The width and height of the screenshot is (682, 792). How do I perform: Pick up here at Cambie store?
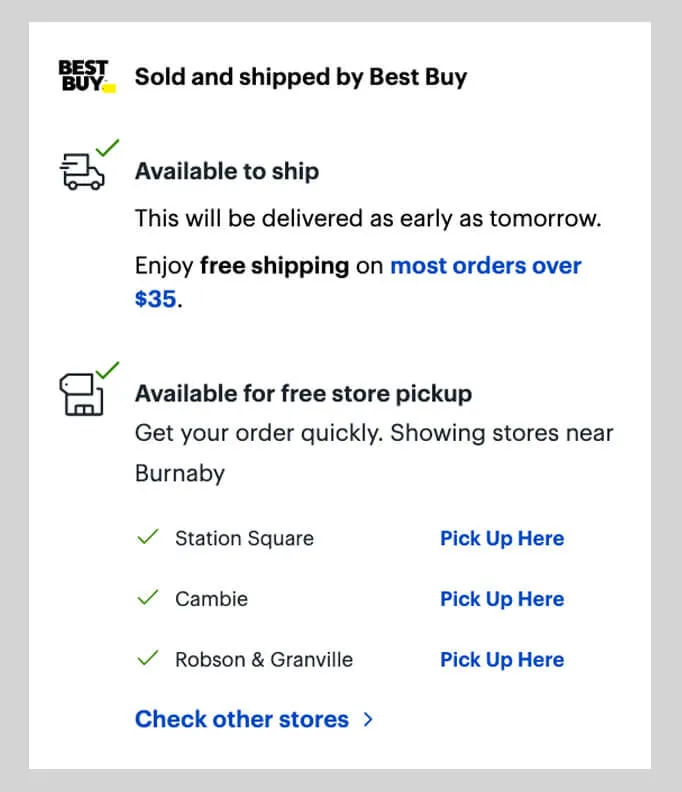point(501,599)
